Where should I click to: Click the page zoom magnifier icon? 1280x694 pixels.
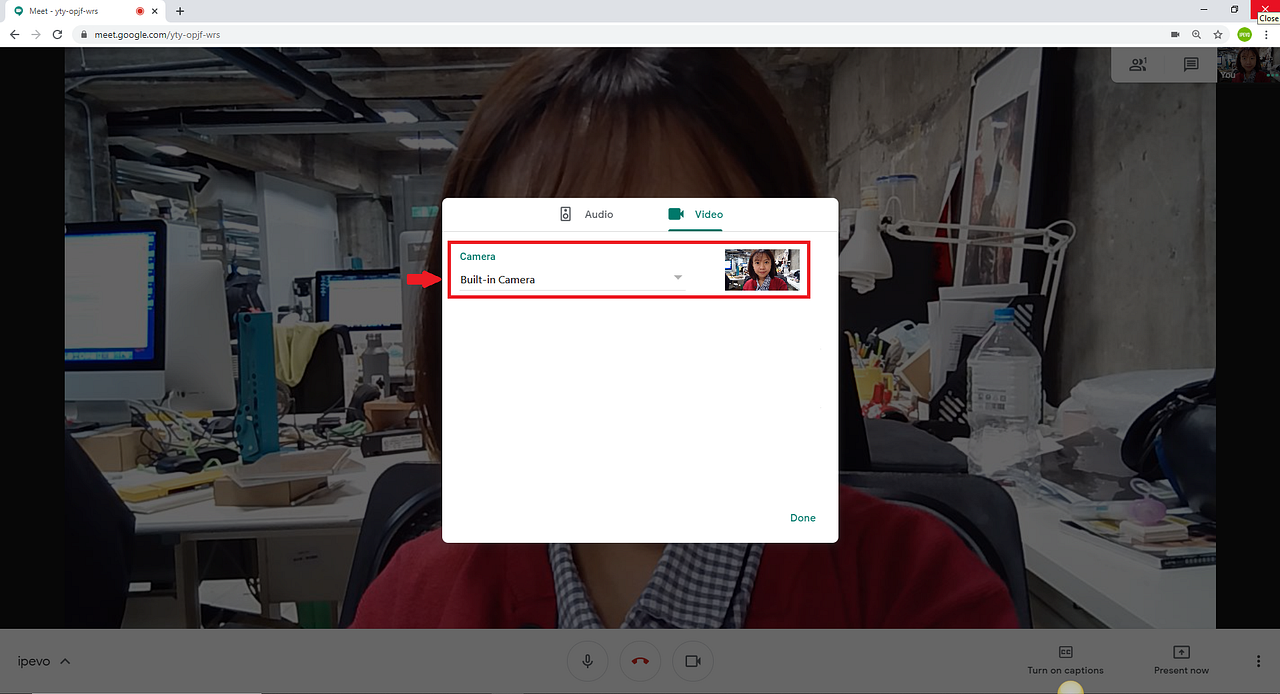[x=1196, y=34]
